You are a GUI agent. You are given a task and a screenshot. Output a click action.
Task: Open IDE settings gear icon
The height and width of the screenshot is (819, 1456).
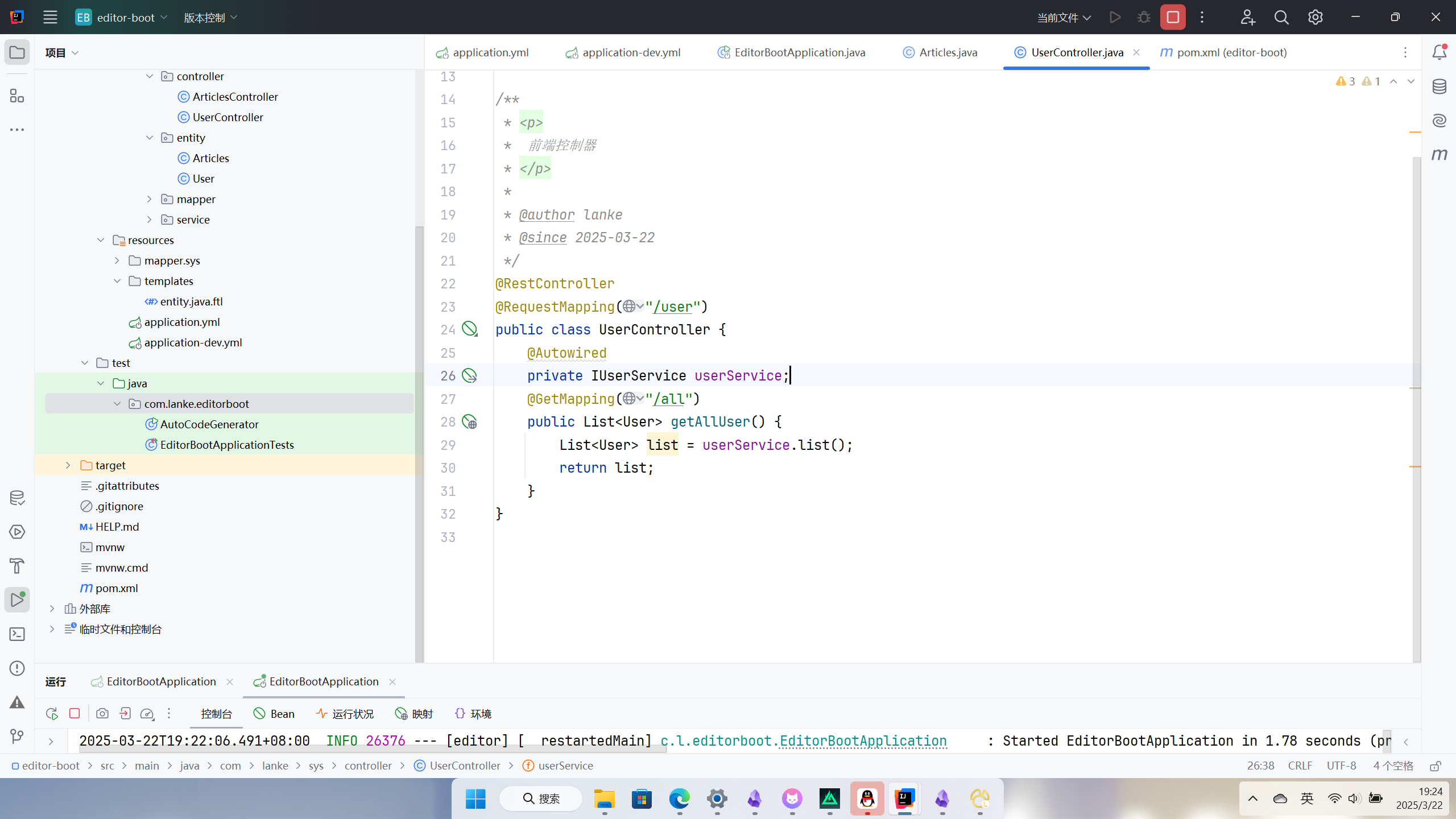point(1315,17)
